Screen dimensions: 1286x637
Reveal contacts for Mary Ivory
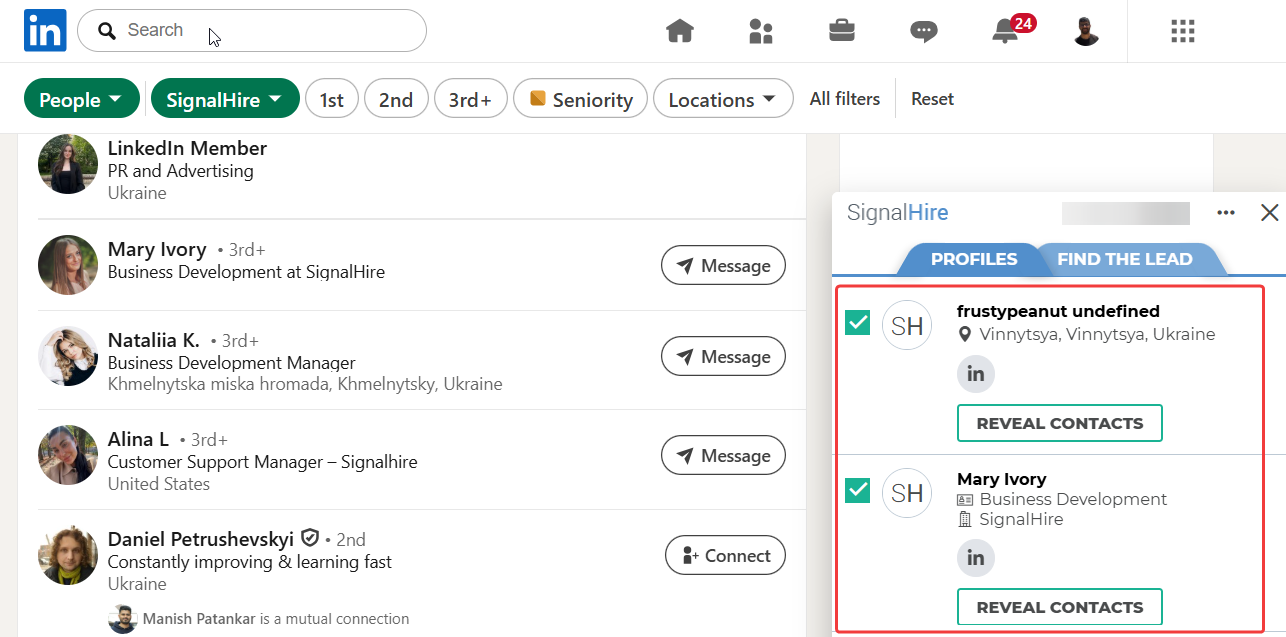pyautogui.click(x=1059, y=607)
